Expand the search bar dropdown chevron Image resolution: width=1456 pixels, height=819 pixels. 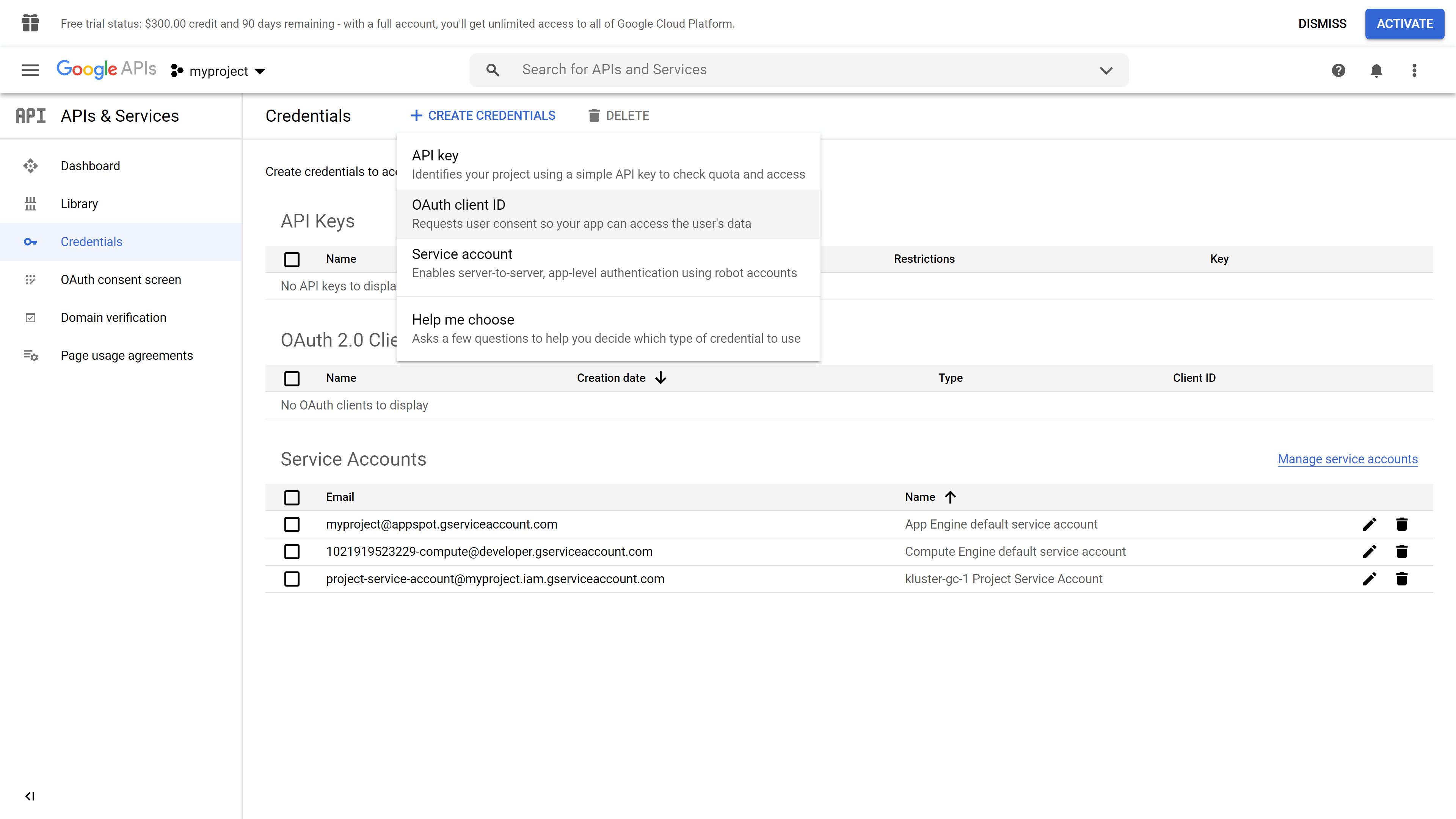point(1106,70)
